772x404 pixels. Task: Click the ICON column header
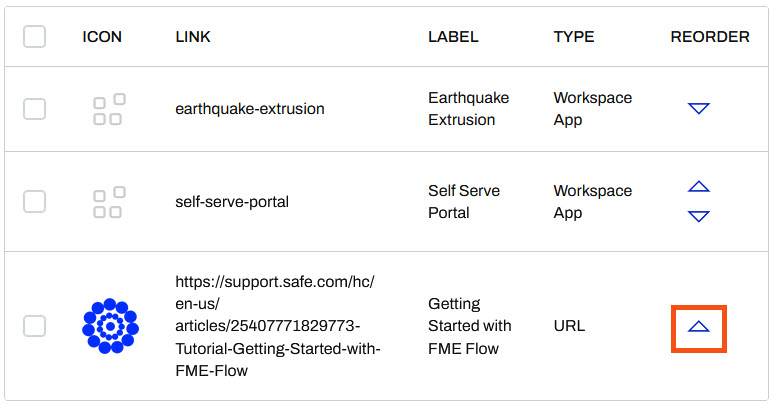102,37
